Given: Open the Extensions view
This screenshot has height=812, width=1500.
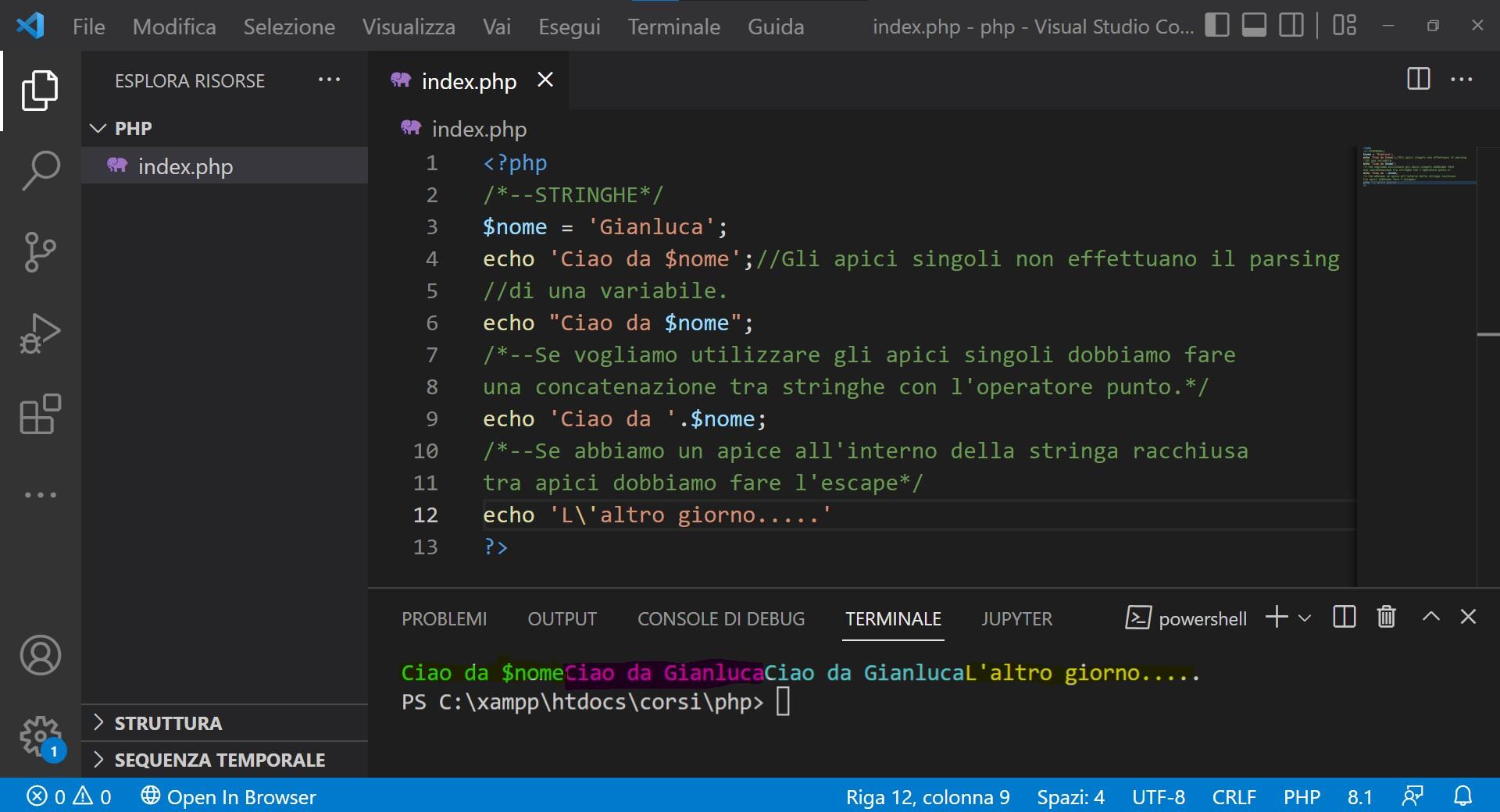Looking at the screenshot, I should [x=40, y=414].
